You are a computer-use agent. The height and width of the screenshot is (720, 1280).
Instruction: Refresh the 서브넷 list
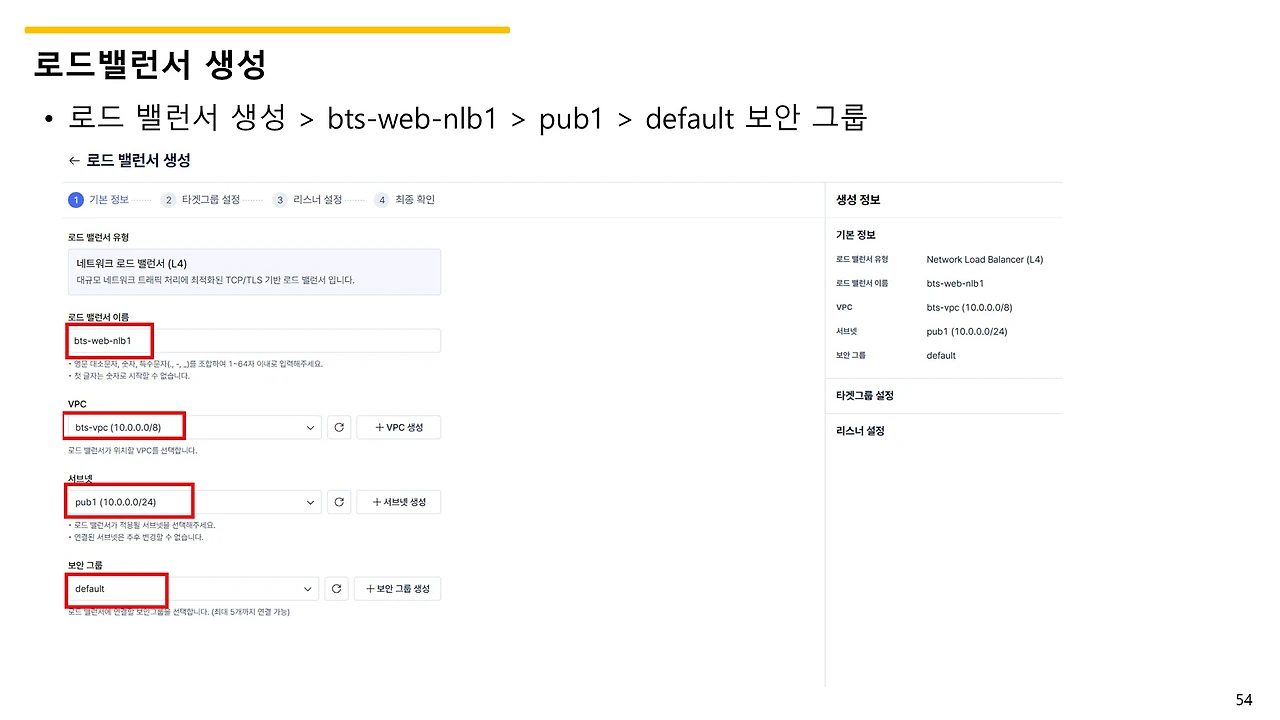(339, 502)
